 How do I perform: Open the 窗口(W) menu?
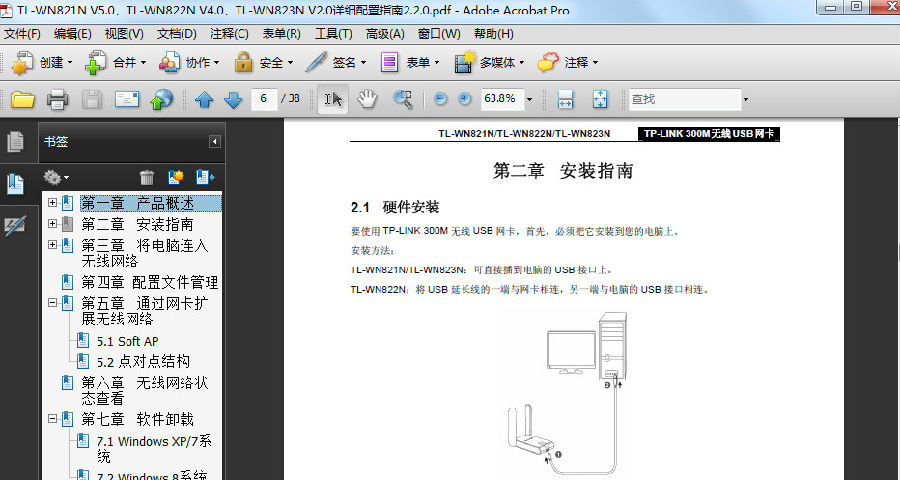click(x=439, y=34)
